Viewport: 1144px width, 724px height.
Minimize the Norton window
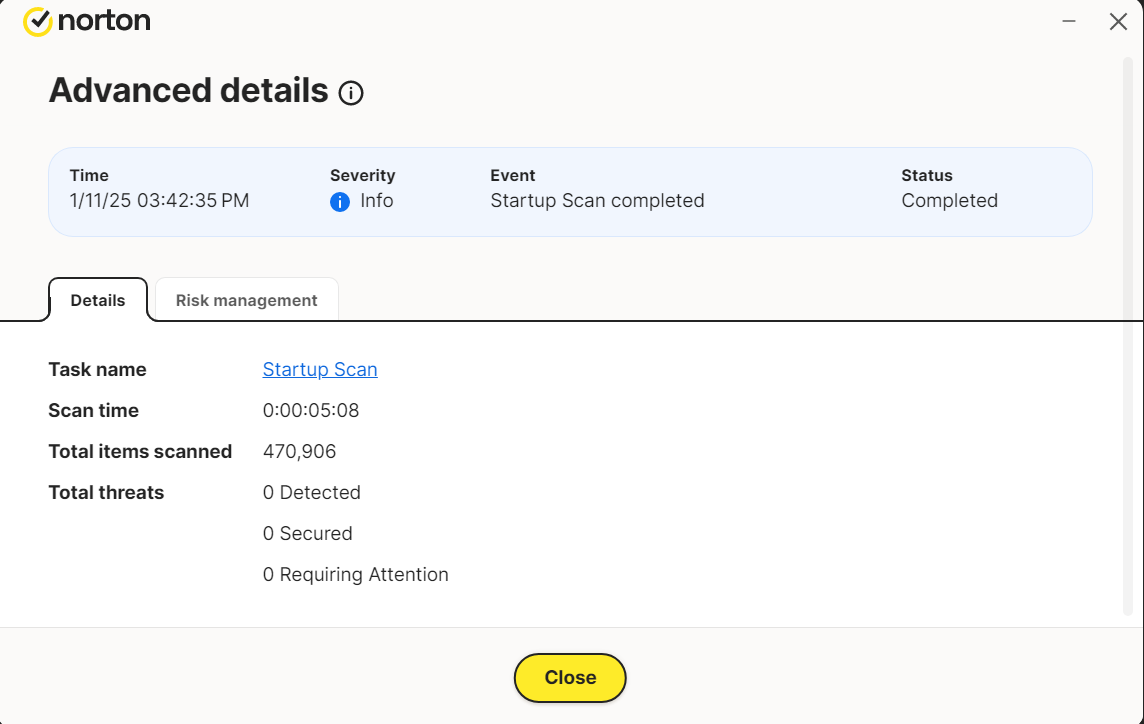(1069, 21)
